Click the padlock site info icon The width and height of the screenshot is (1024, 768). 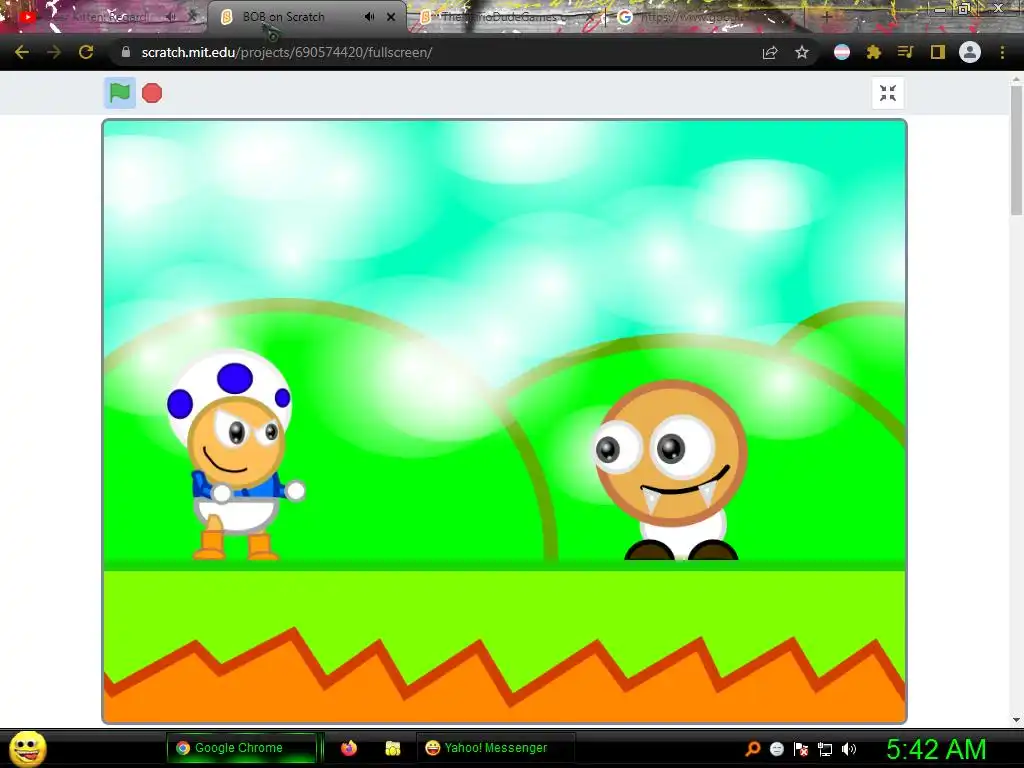point(125,52)
